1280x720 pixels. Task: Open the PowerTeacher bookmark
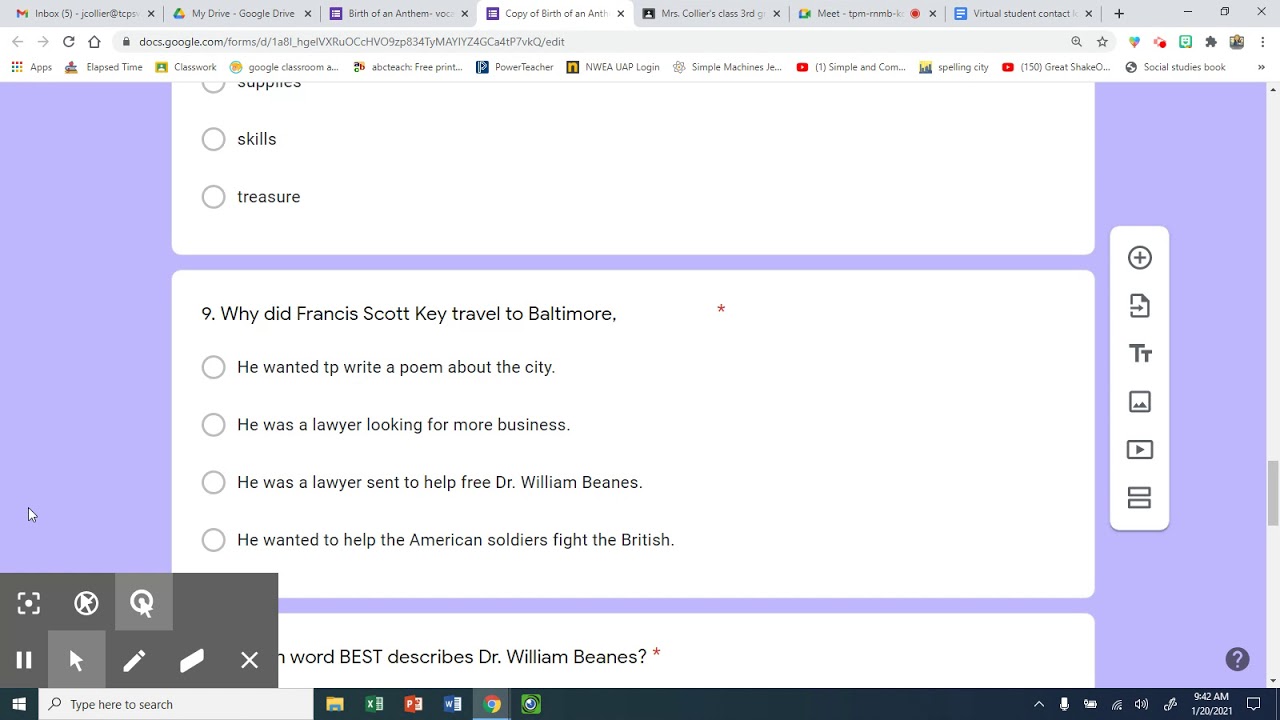point(515,67)
